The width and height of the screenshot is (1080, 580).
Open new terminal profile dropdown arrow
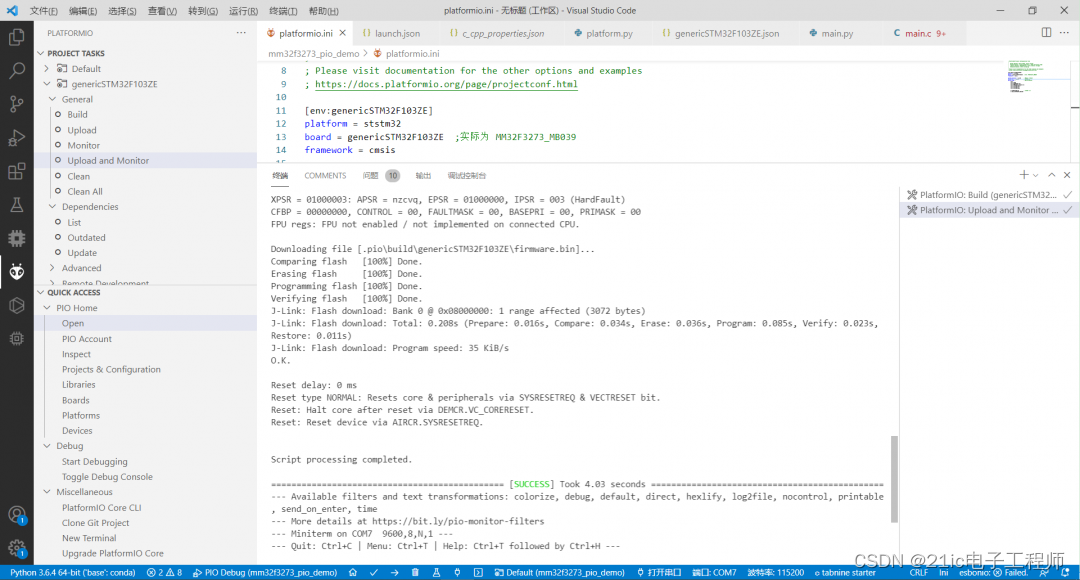[1035, 175]
